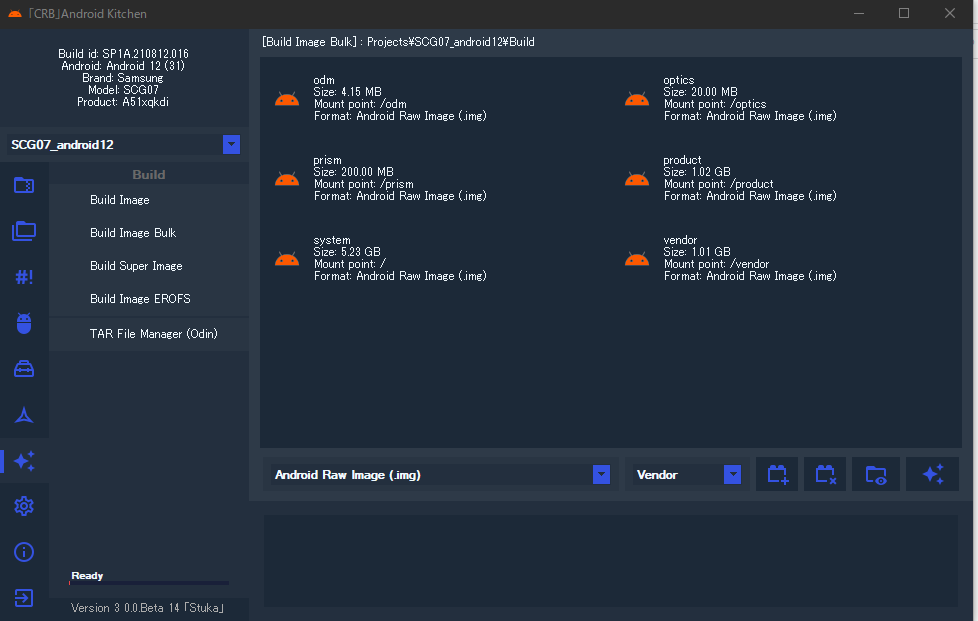Click the Ready progress bar
978x621 pixels.
coord(148,583)
